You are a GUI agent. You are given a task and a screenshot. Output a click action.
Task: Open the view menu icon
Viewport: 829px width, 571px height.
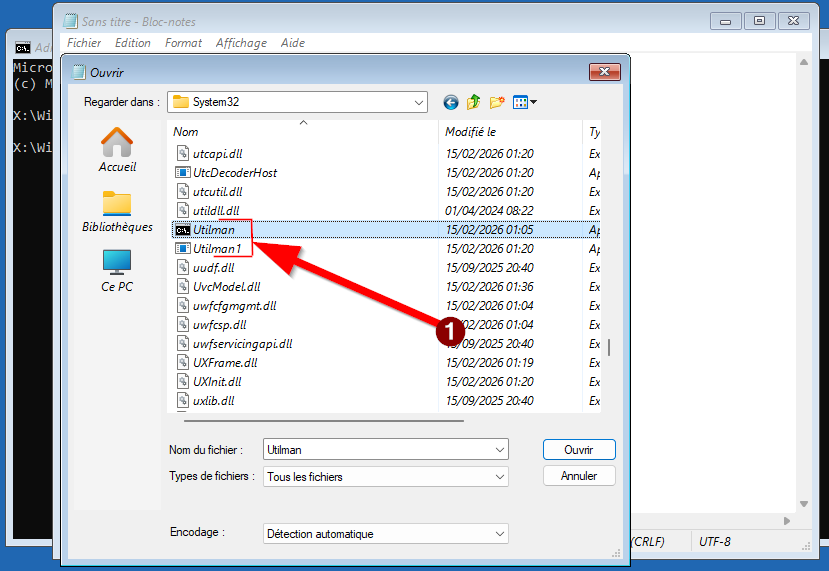(x=525, y=102)
